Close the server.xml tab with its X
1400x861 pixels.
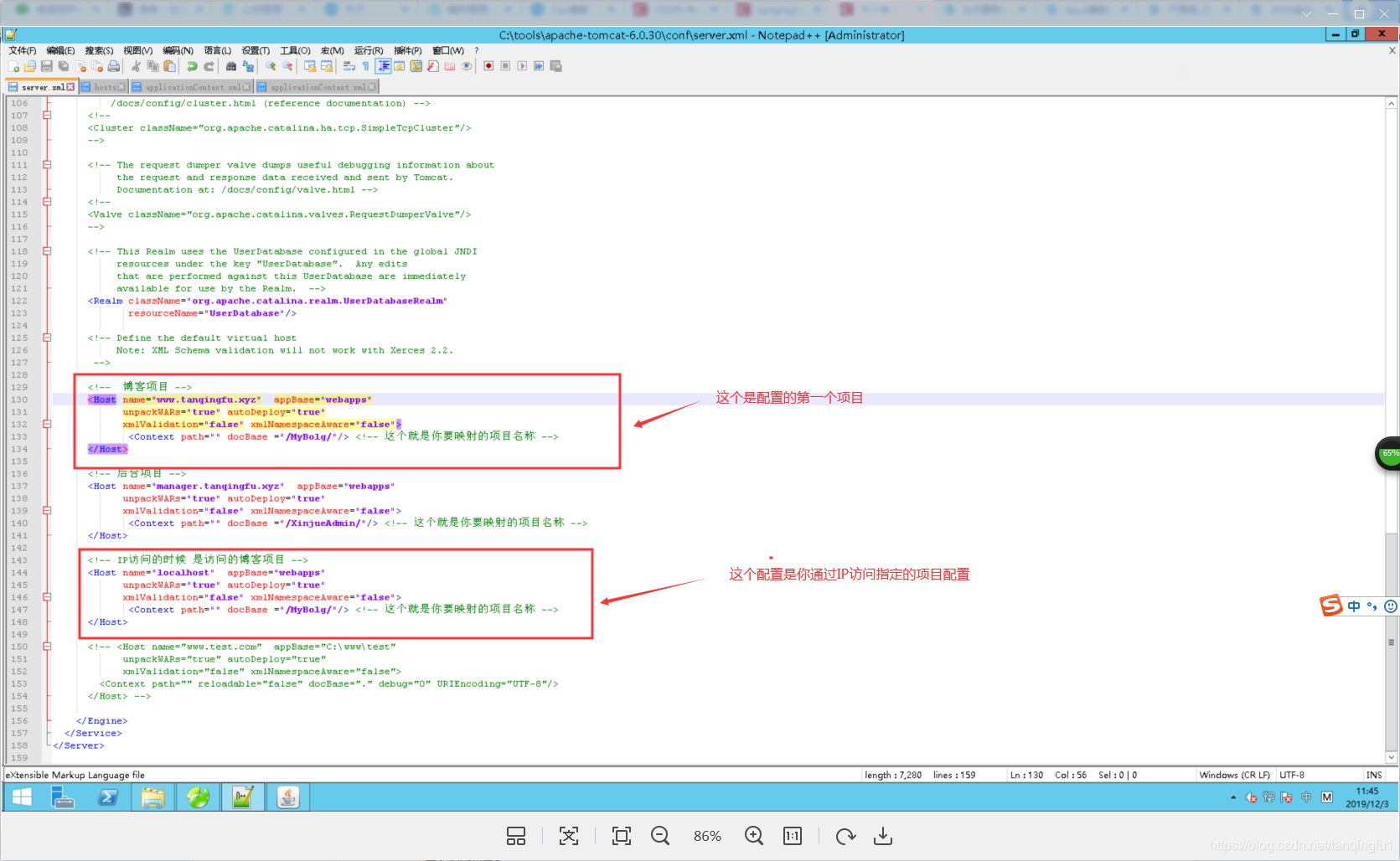pos(70,87)
